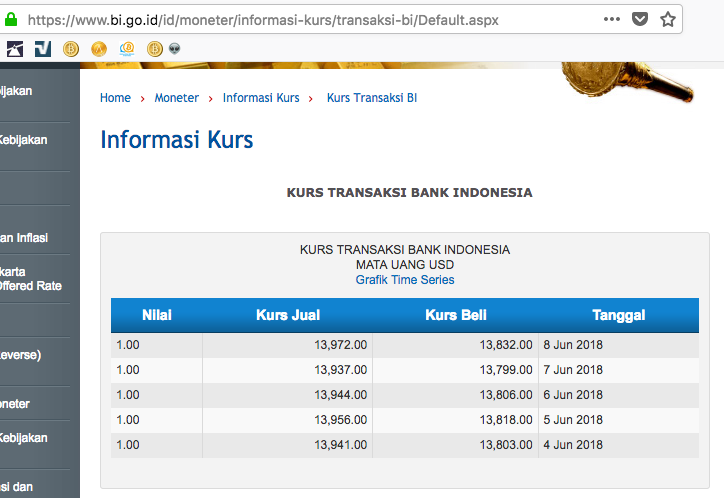
Task: Click the date 6 Jun 2018
Action: coord(573,395)
